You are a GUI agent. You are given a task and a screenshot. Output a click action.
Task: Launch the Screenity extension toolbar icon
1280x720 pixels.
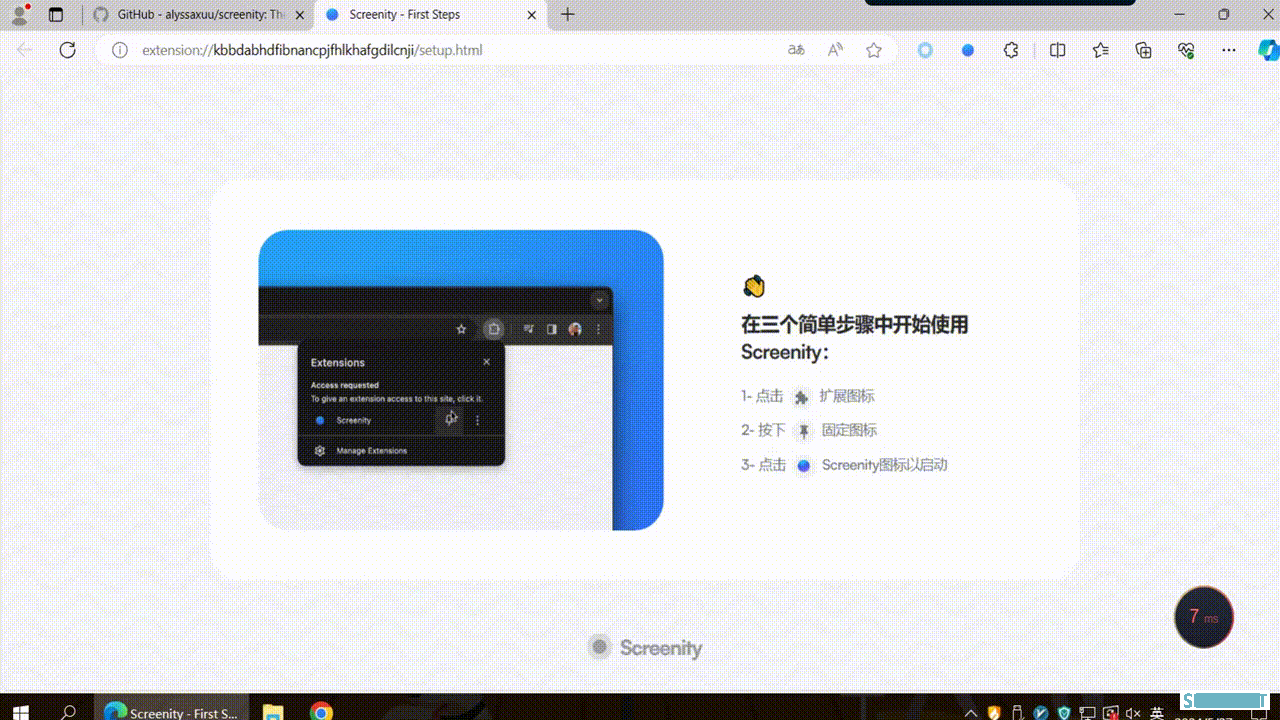(968, 50)
